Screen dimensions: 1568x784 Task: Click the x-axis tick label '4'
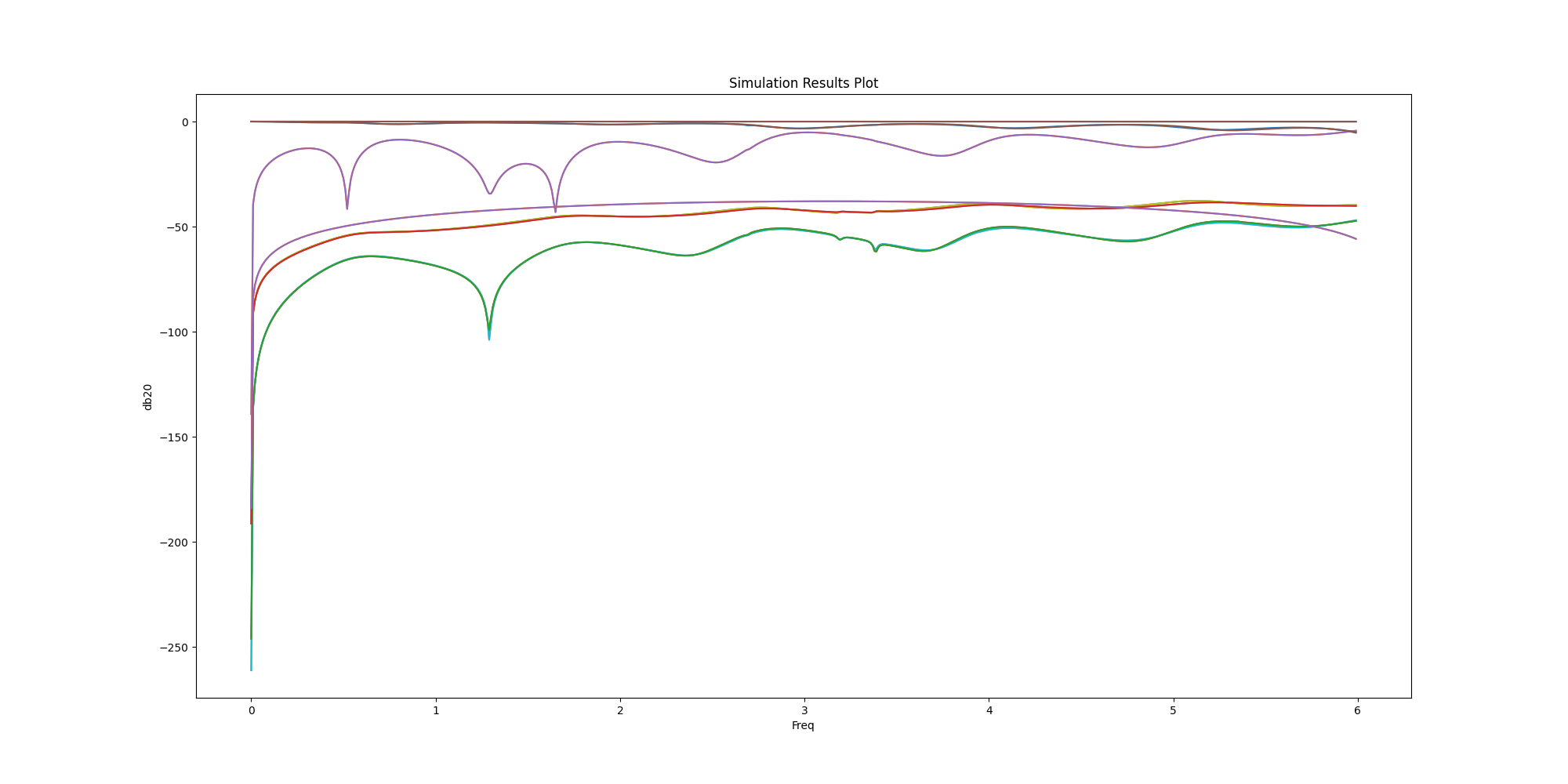989,711
